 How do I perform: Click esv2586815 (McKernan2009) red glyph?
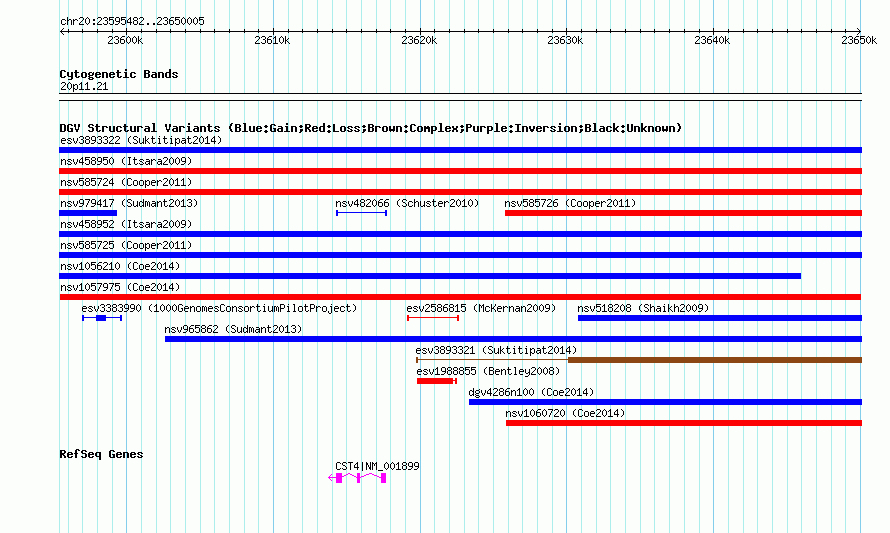click(x=433, y=318)
